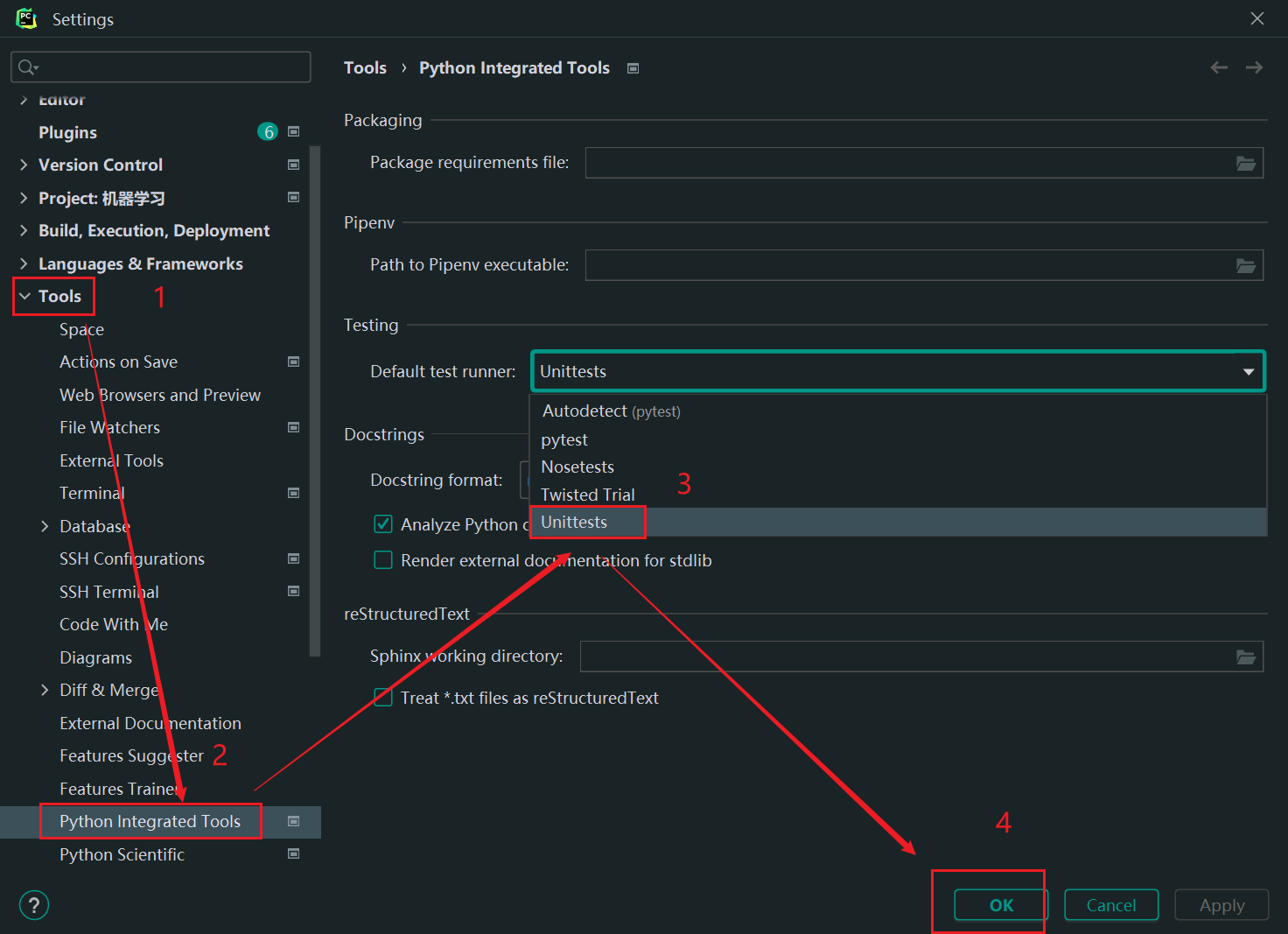Open Plugins settings page
Screen dimensions: 1288x934
click(67, 132)
